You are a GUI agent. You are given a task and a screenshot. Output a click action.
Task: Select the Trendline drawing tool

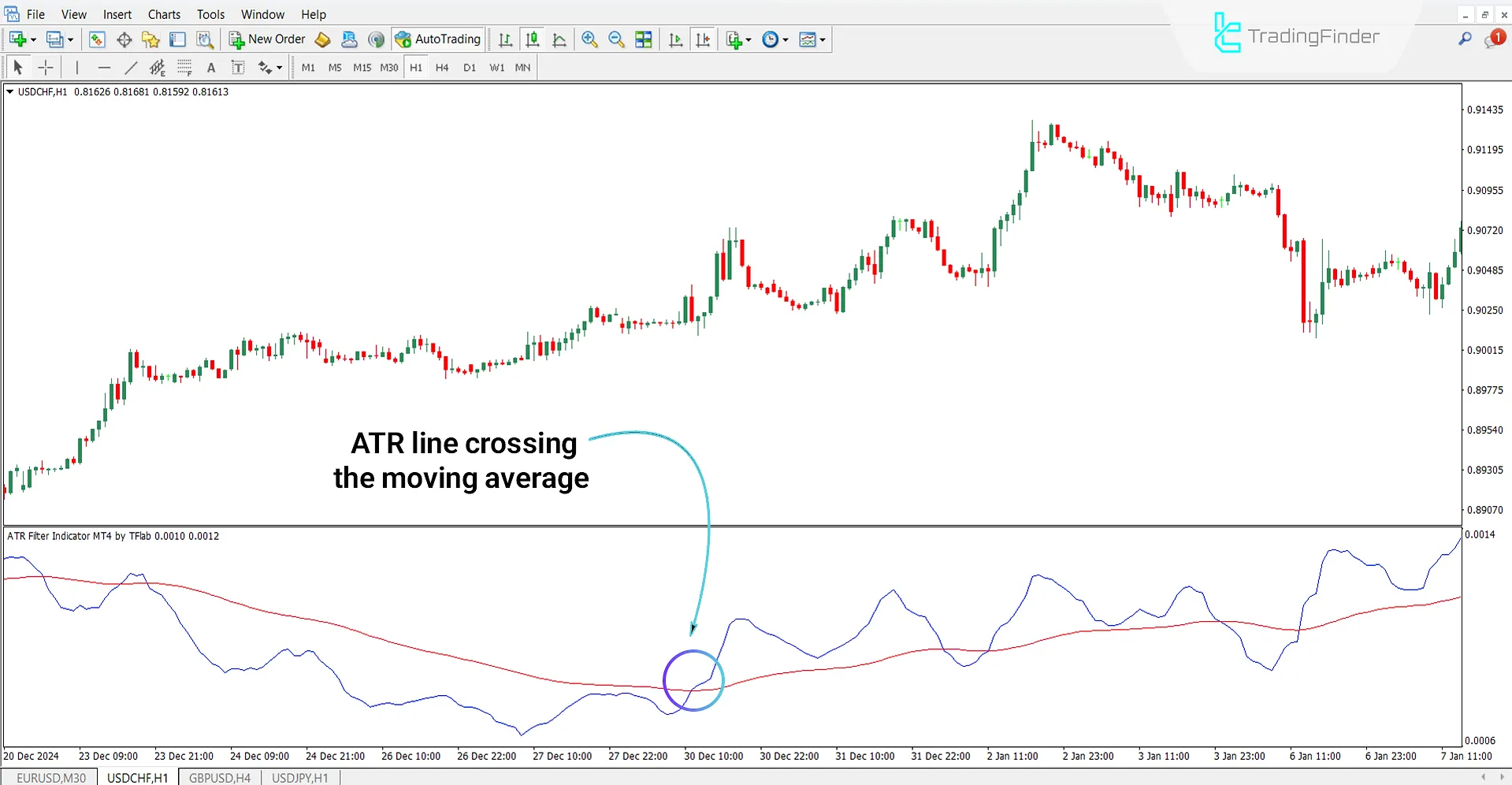132,67
